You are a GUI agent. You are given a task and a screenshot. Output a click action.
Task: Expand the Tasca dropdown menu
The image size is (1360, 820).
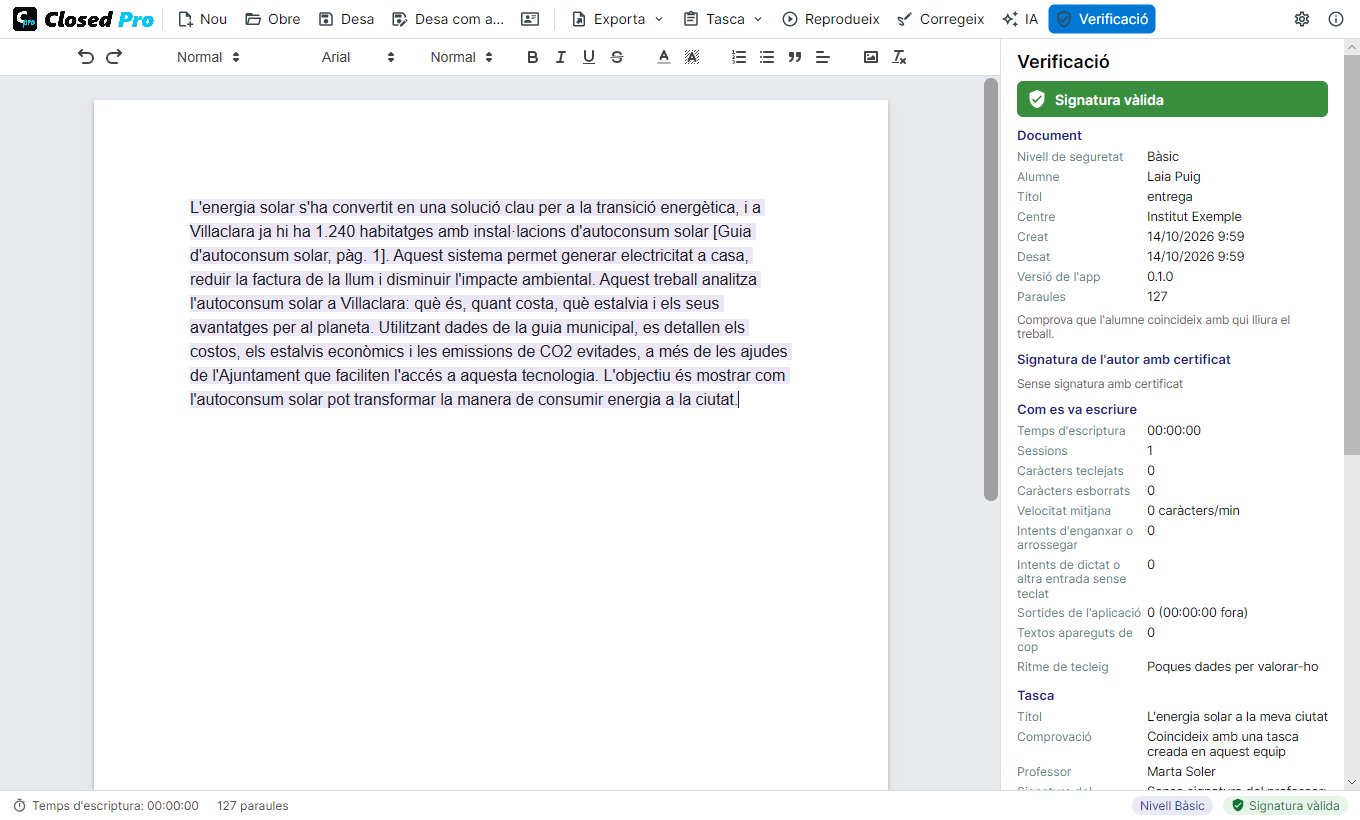point(723,19)
